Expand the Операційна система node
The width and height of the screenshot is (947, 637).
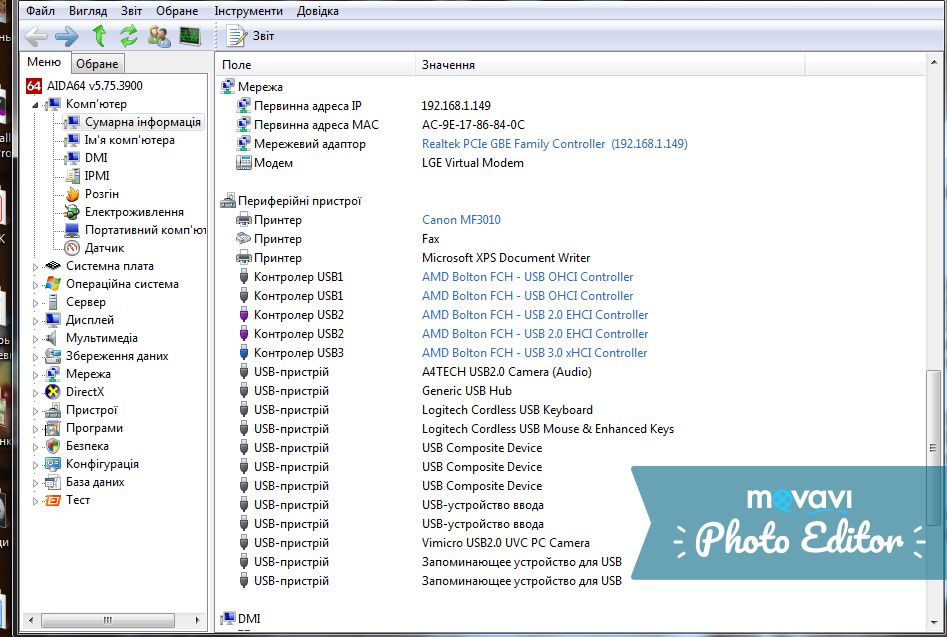(x=35, y=285)
